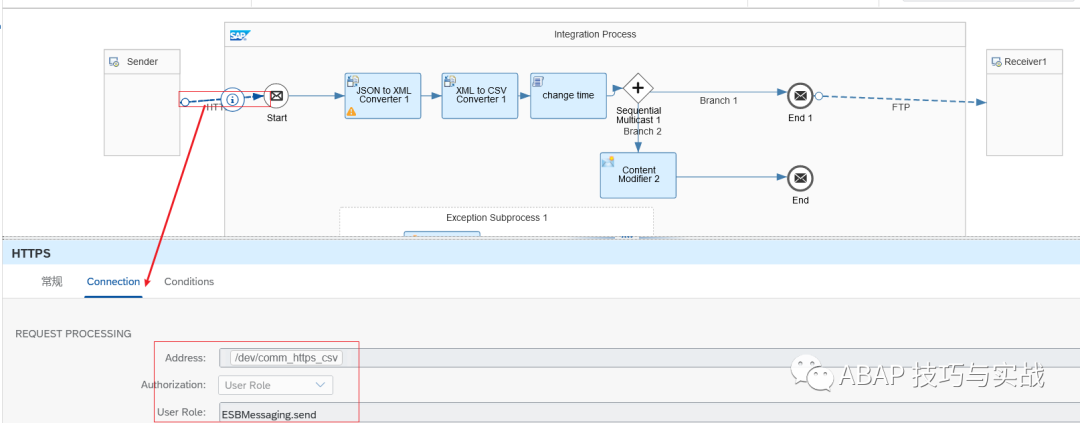Viewport: 1080px width, 423px height.
Task: Select the End 1 message event icon
Action: pyautogui.click(x=799, y=96)
